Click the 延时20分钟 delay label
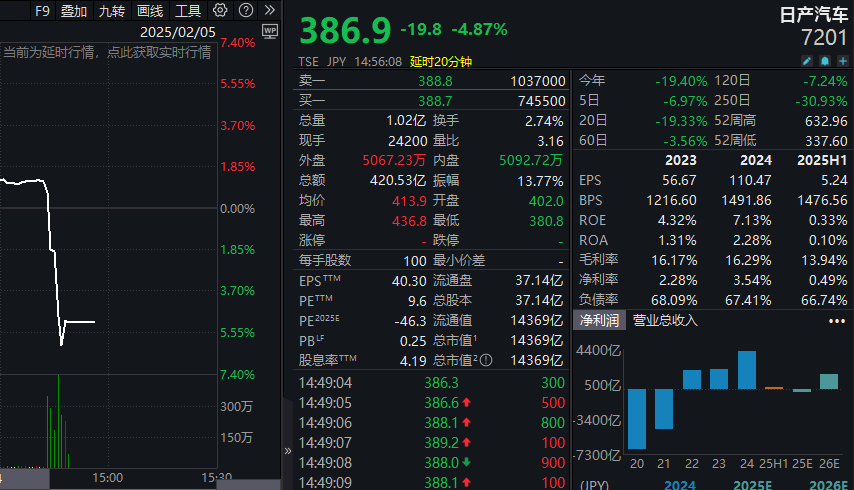 click(x=441, y=62)
